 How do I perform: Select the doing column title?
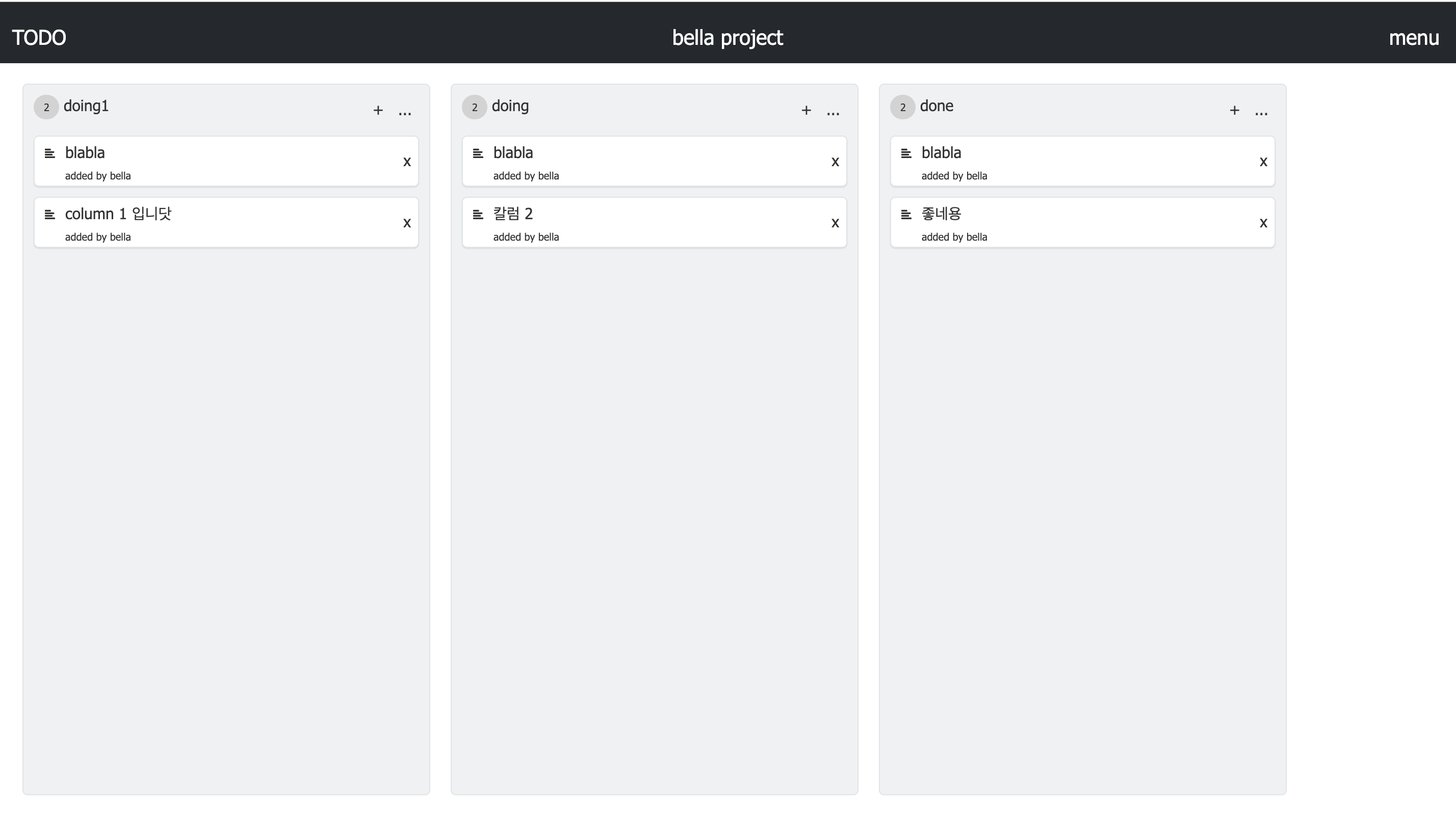[x=510, y=106]
